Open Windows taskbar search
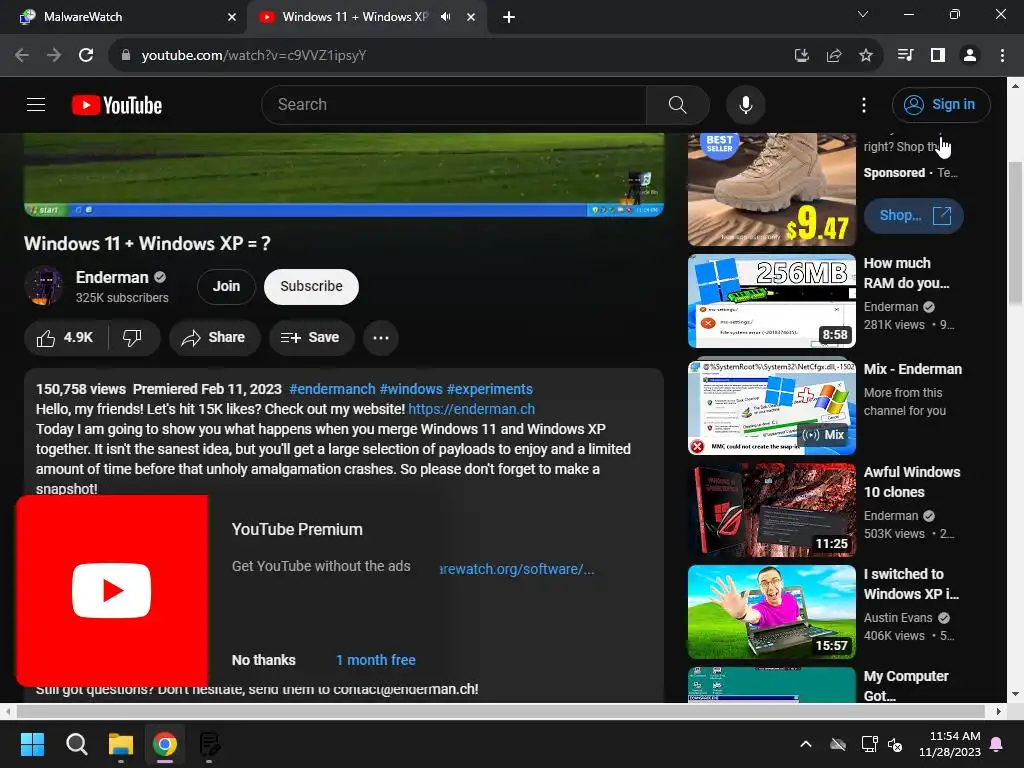 [76, 744]
